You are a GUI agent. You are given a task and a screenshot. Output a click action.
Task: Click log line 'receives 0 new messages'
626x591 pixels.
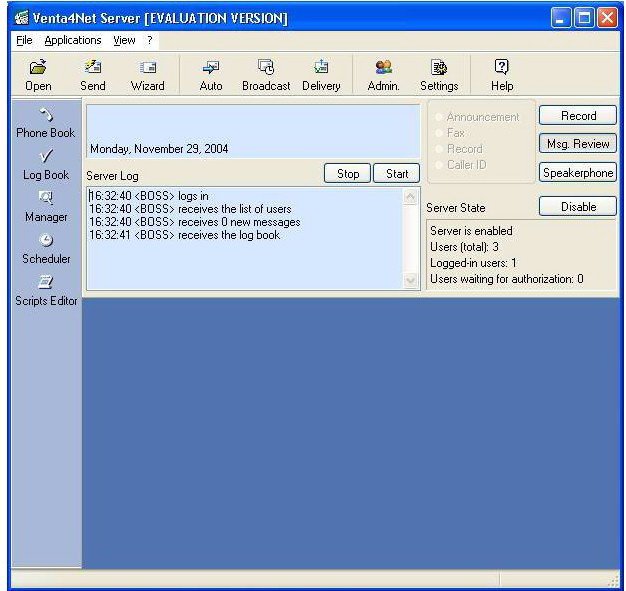pyautogui.click(x=194, y=222)
